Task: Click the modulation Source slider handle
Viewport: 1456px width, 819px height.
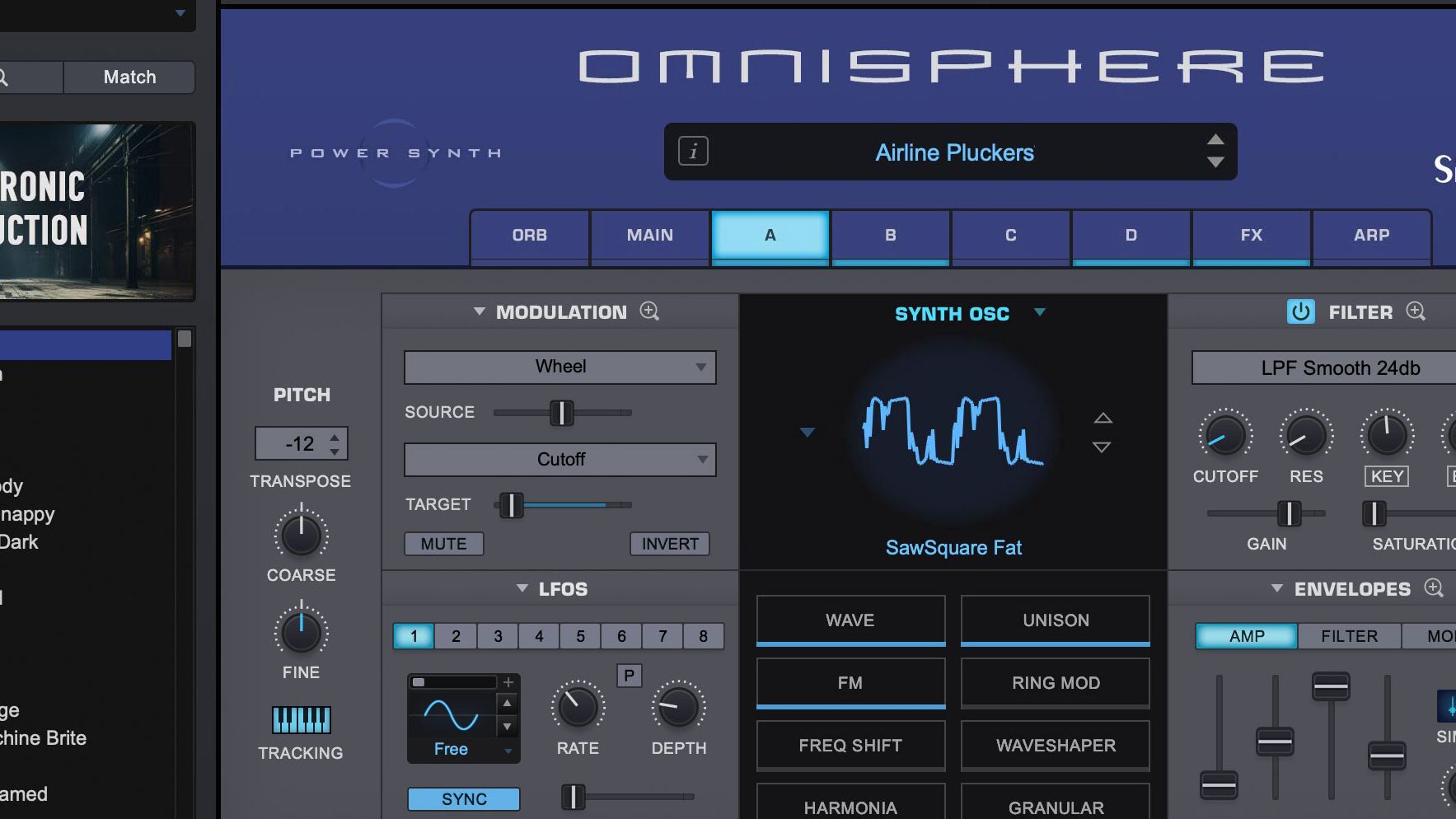Action: (561, 413)
